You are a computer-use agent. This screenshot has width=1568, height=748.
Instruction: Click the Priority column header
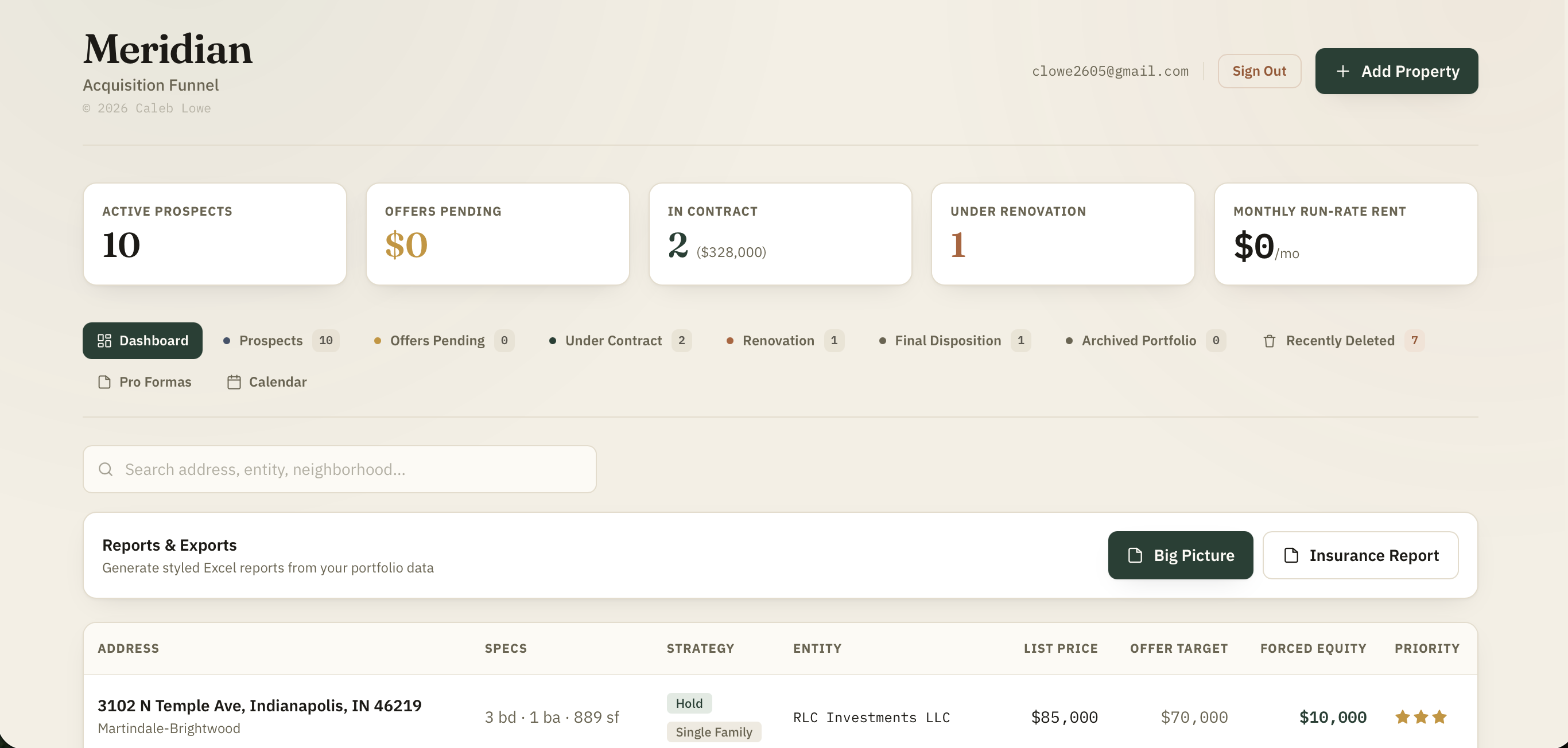point(1427,648)
